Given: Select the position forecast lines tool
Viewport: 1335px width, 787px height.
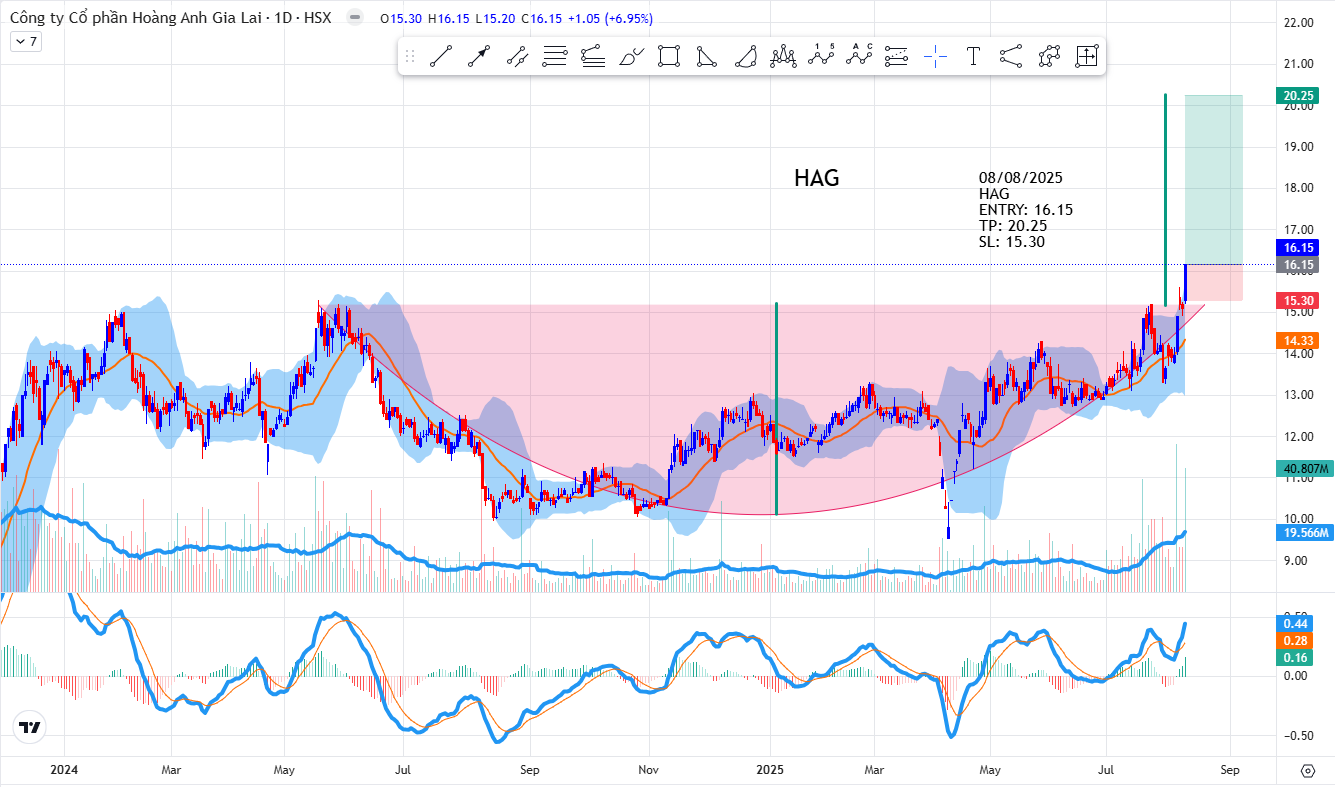Looking at the screenshot, I should point(897,57).
